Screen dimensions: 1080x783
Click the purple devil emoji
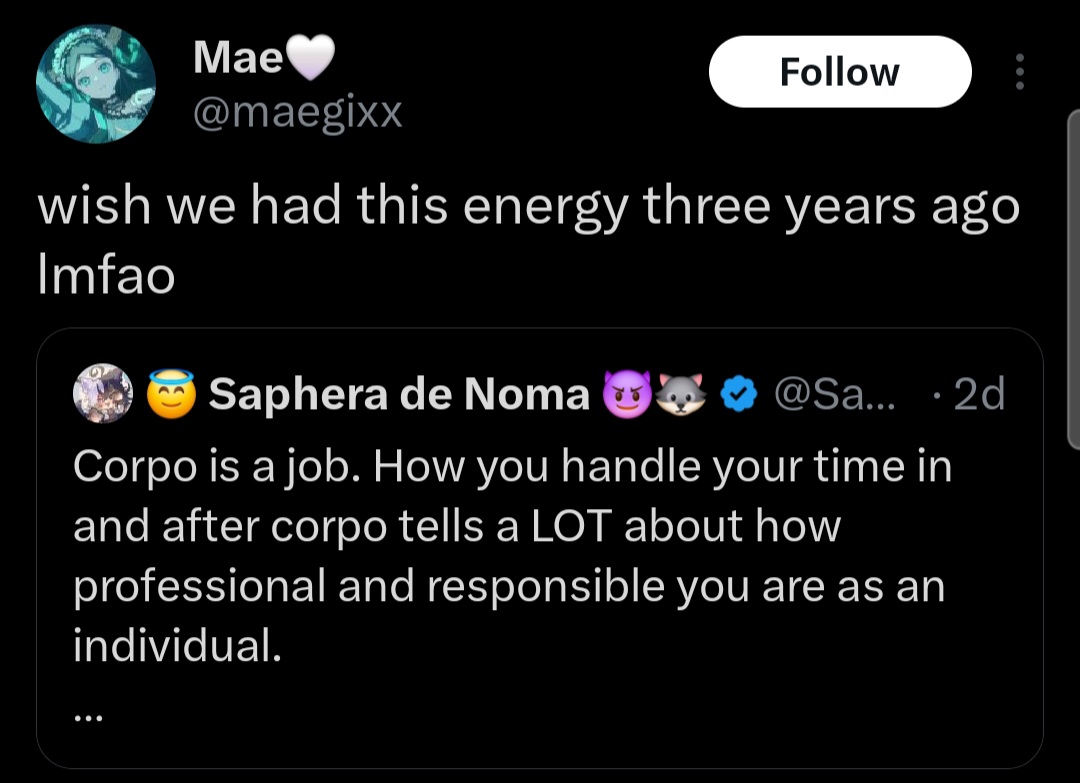click(x=624, y=396)
